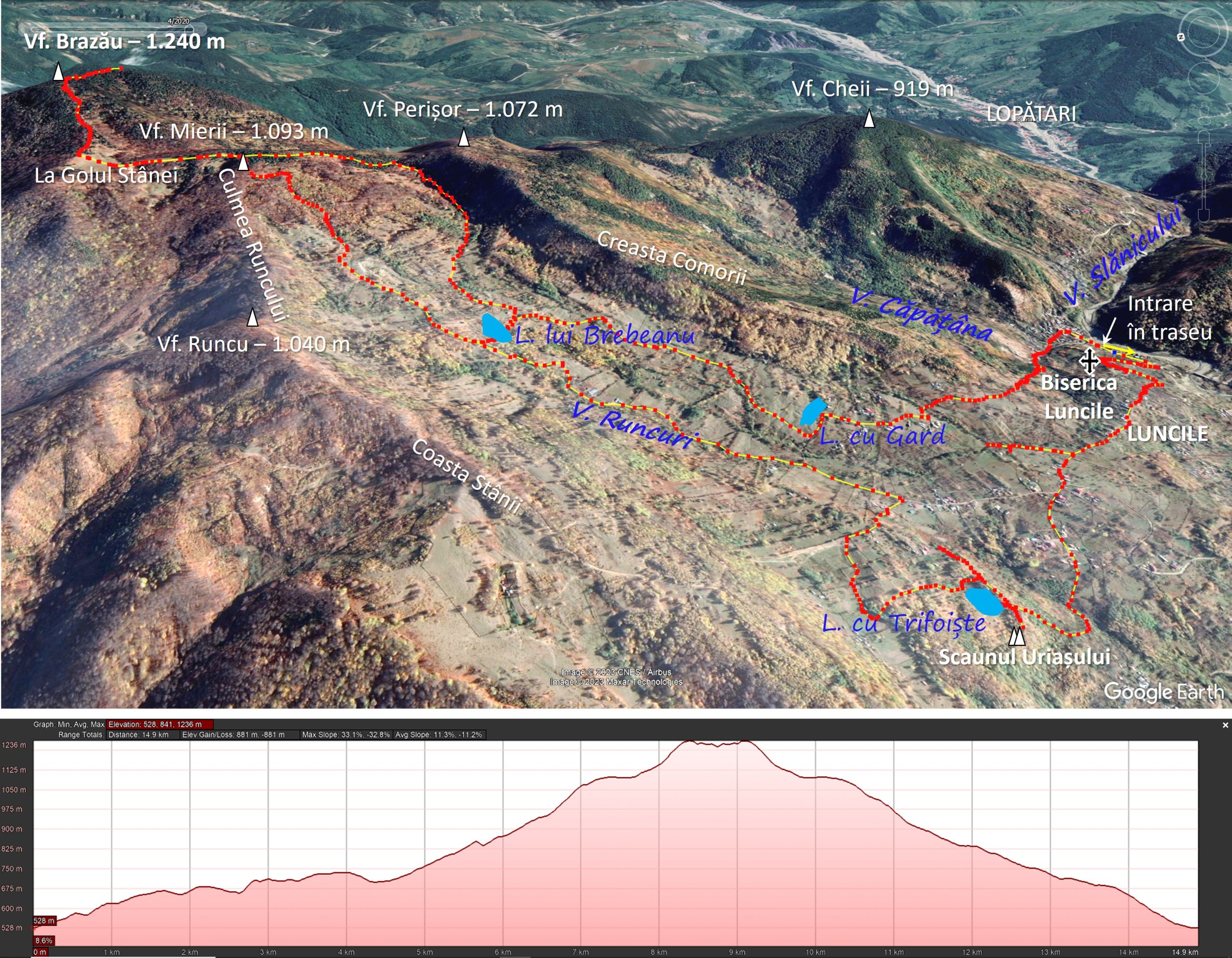
Task: Click the compass north N marker
Action: 1181,37
